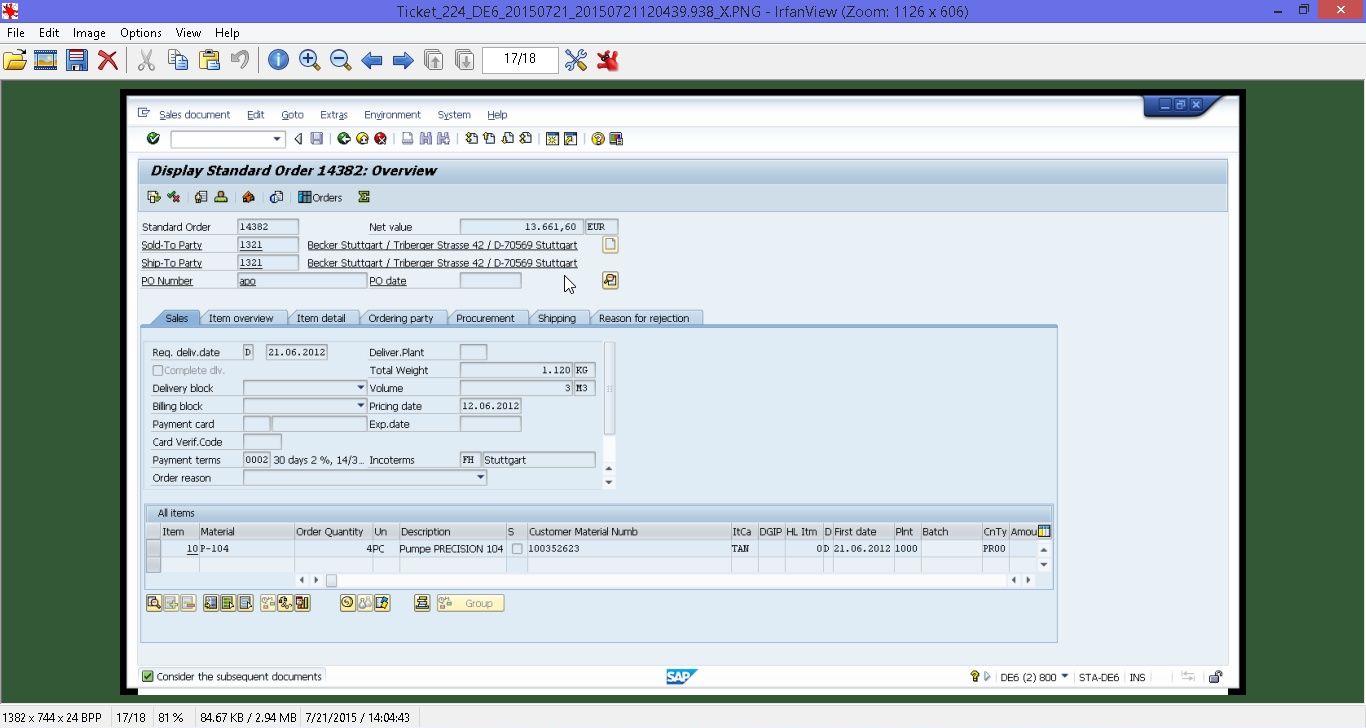This screenshot has height=728, width=1366.
Task: Click the Ship-To Party label link
Action: (172, 263)
